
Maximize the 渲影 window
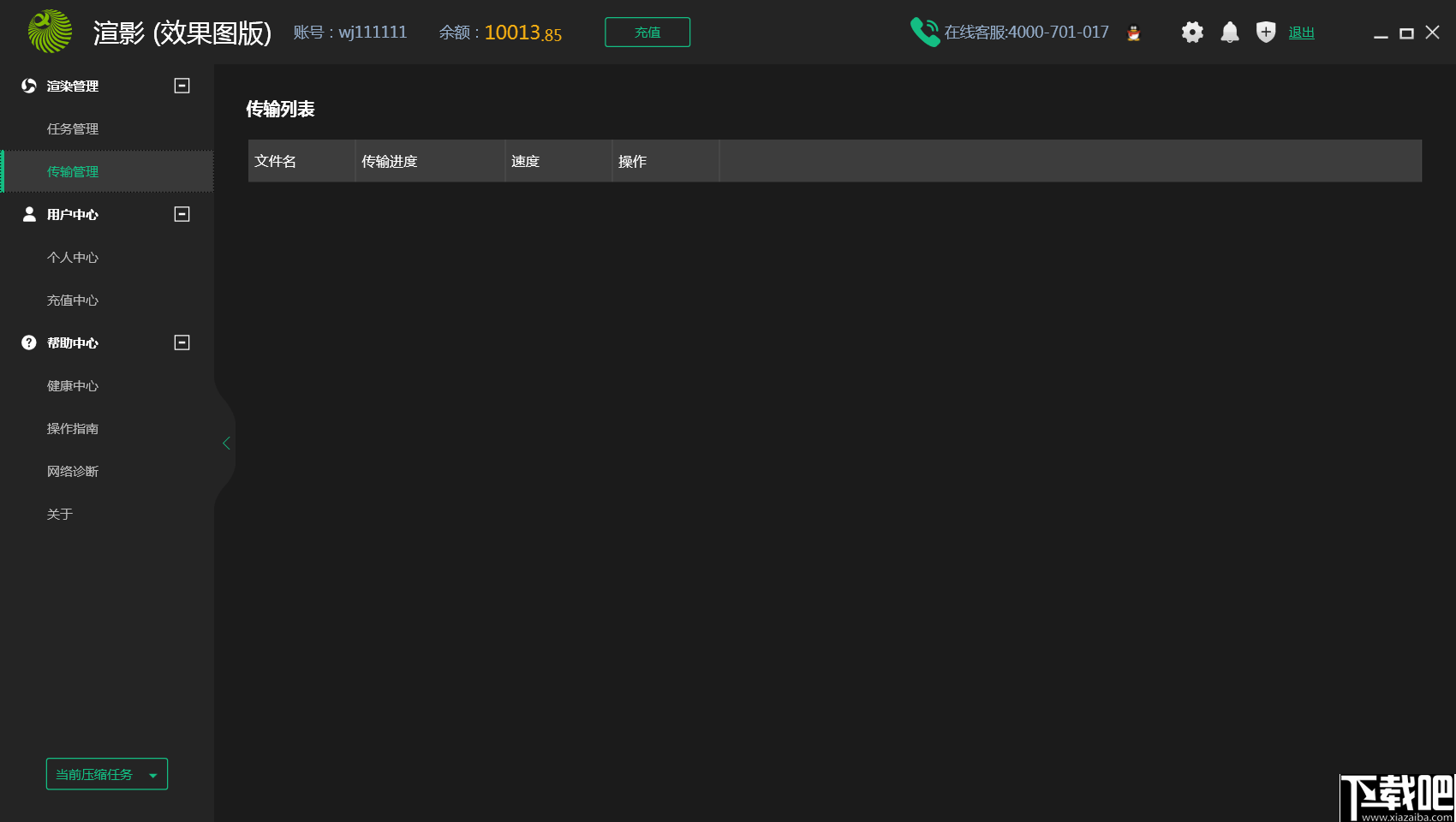(x=1406, y=33)
